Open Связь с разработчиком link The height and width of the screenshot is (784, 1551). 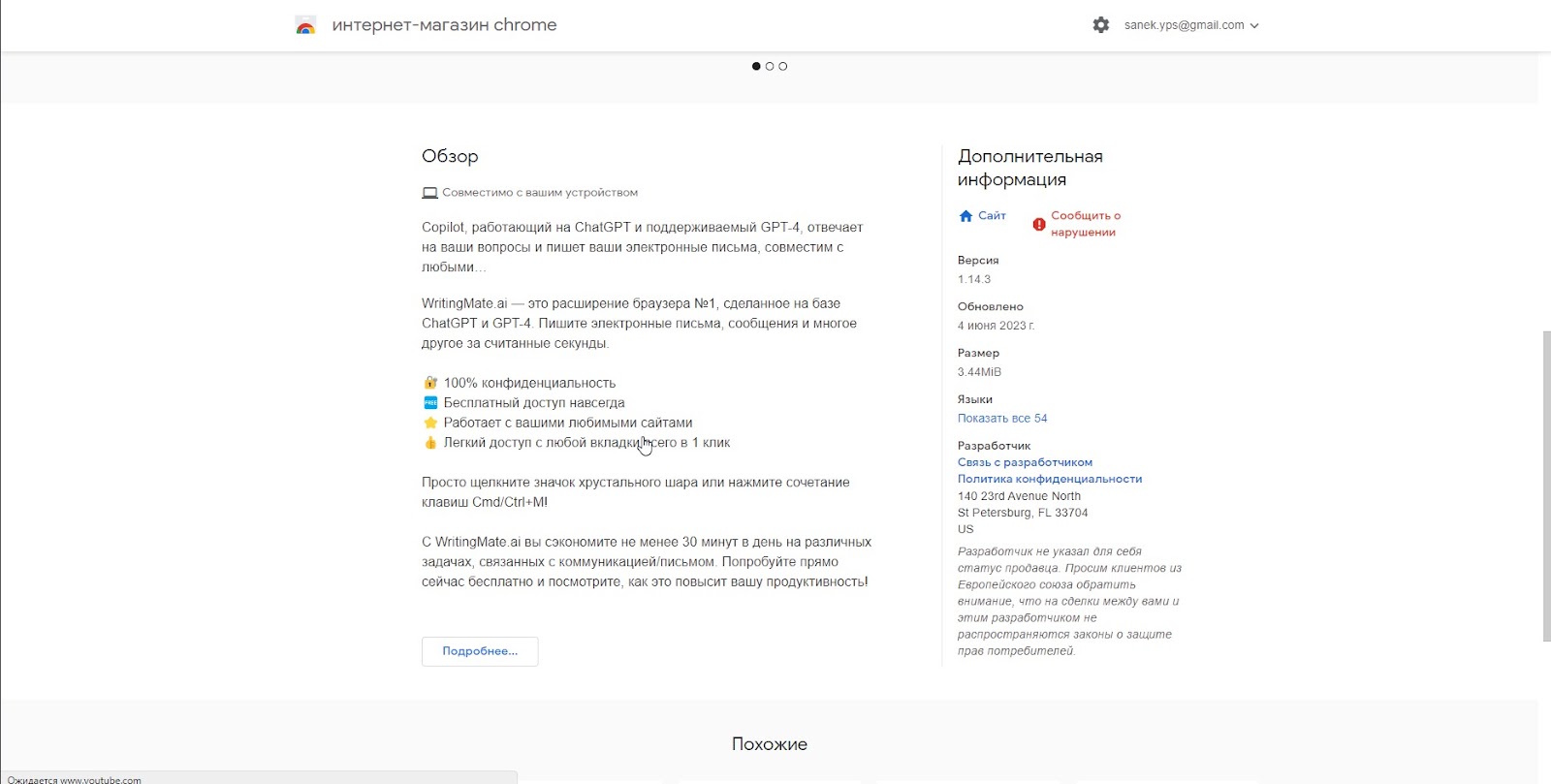pos(1025,462)
